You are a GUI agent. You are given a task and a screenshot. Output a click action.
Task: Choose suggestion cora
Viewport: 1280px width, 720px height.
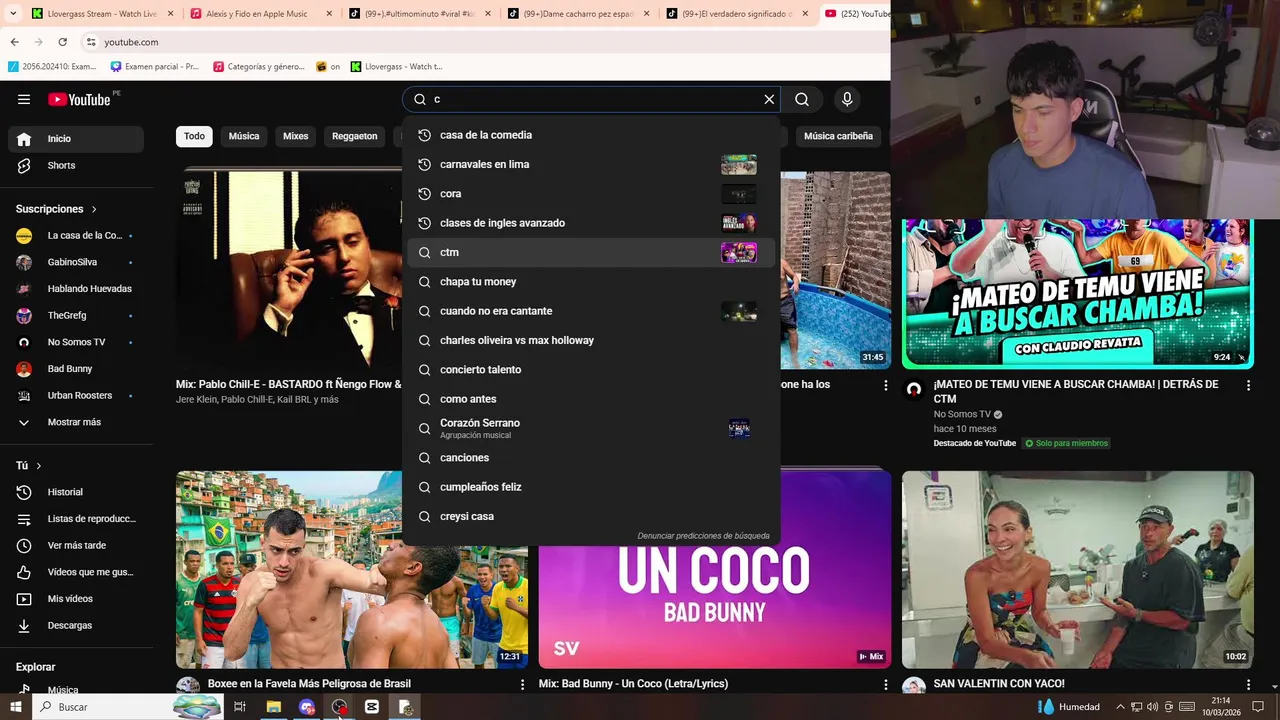591,194
